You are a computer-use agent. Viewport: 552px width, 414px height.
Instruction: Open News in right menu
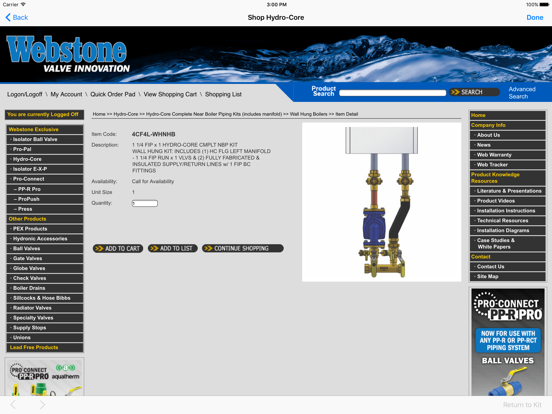click(x=508, y=145)
